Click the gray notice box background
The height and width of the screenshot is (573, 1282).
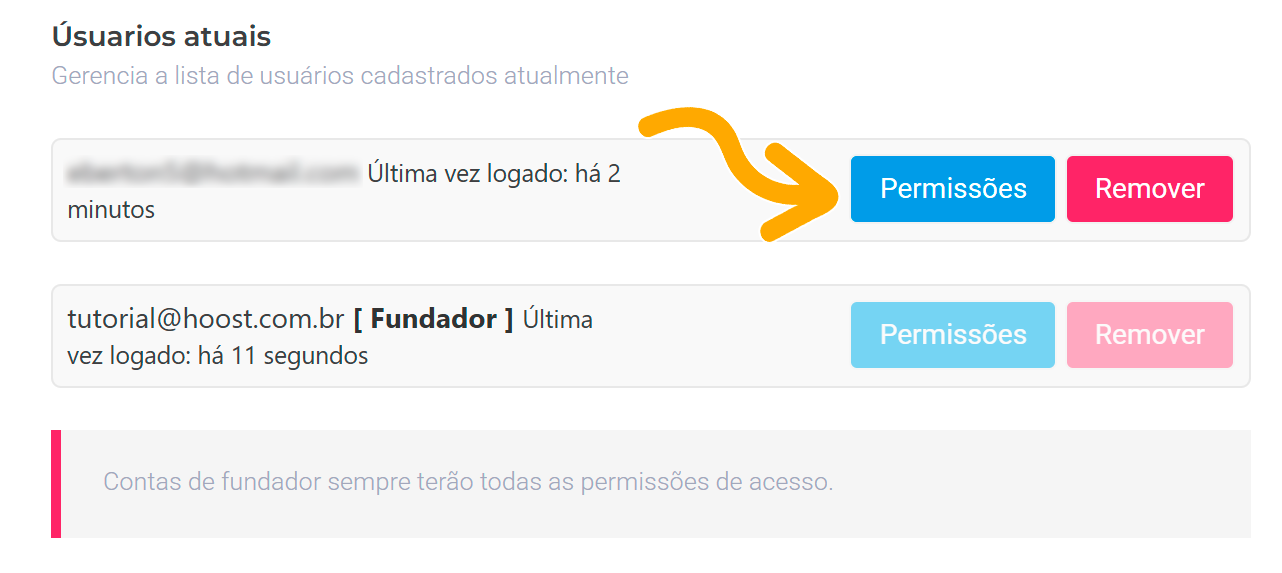pos(1040,484)
